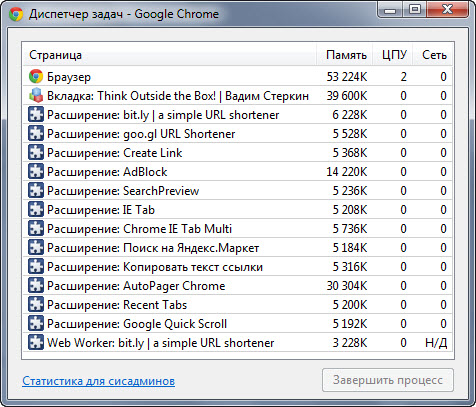Image resolution: width=476 pixels, height=407 pixels.
Task: Click memory value 3 228K for Web Worker
Action: [x=350, y=343]
